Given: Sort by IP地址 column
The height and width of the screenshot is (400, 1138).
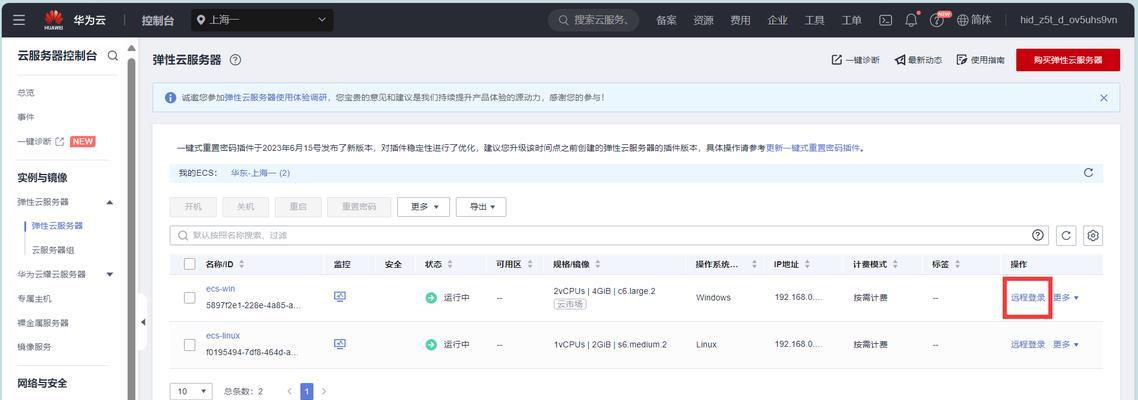Looking at the screenshot, I should (807, 264).
